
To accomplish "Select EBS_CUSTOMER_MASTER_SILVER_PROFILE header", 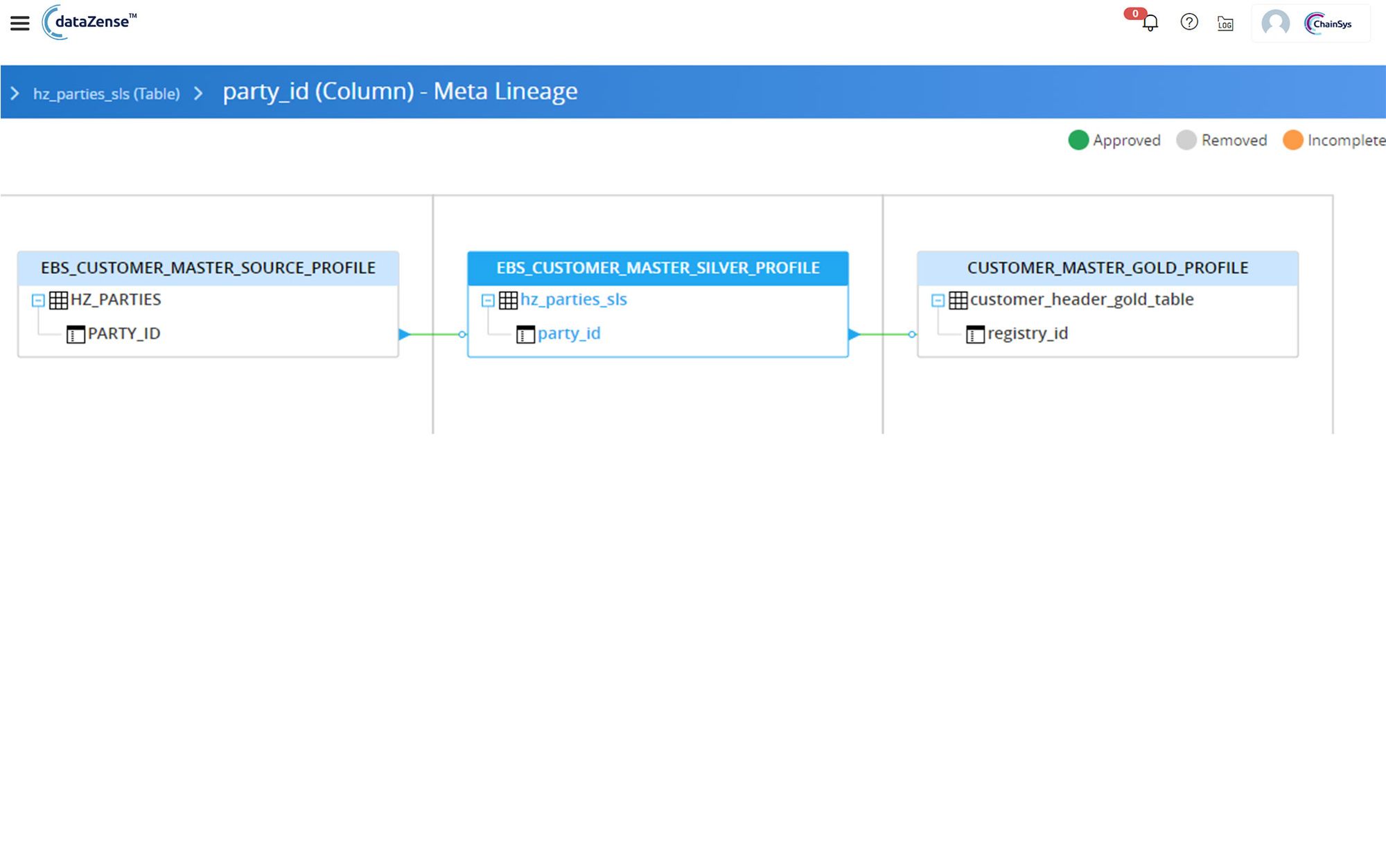I will coord(657,268).
